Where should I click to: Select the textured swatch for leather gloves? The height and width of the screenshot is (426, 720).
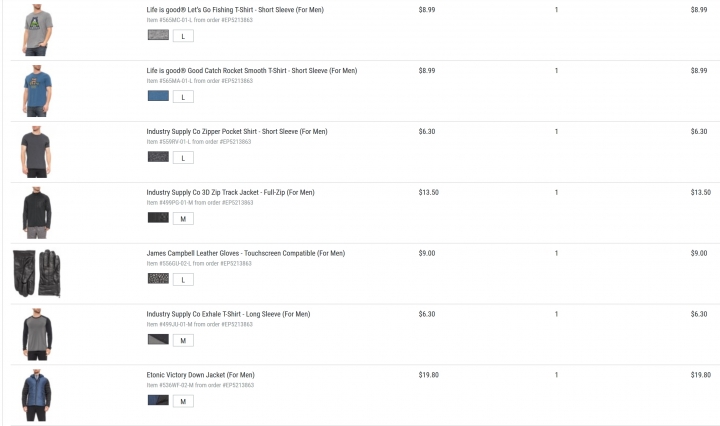(x=158, y=279)
